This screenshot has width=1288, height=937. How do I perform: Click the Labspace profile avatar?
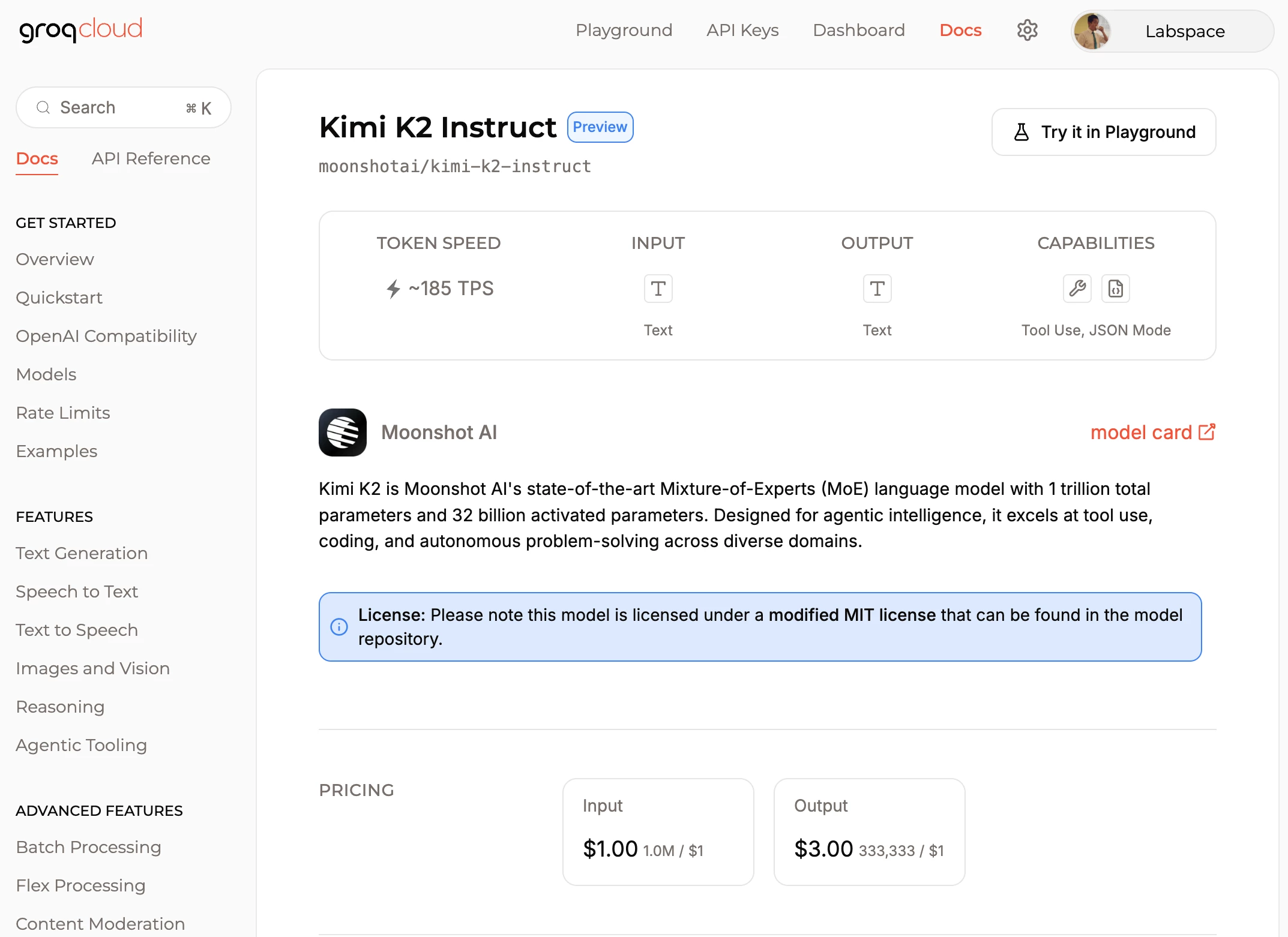tap(1092, 31)
